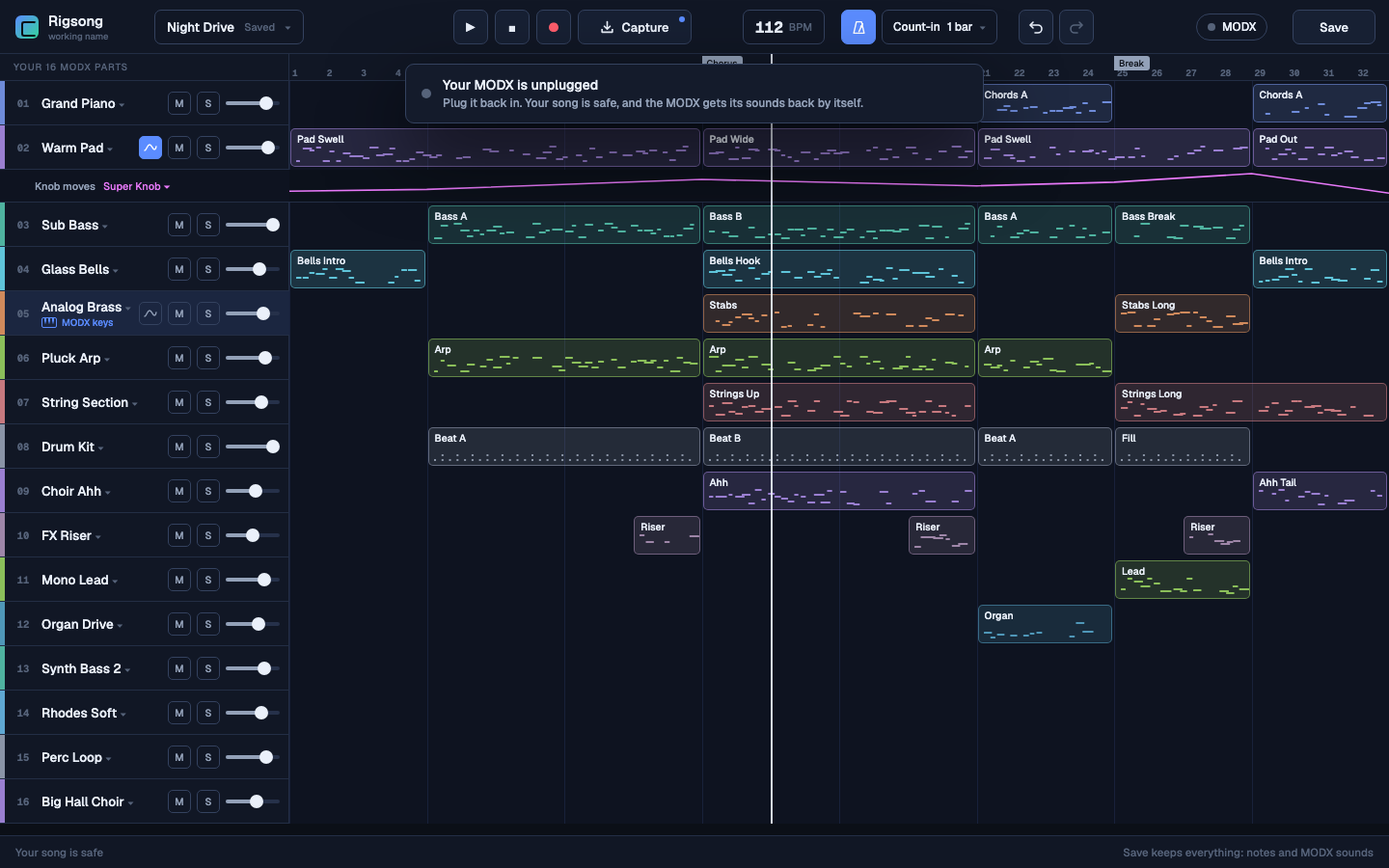Redo the last undone action
Screen dimensions: 1389x868
[1076, 27]
